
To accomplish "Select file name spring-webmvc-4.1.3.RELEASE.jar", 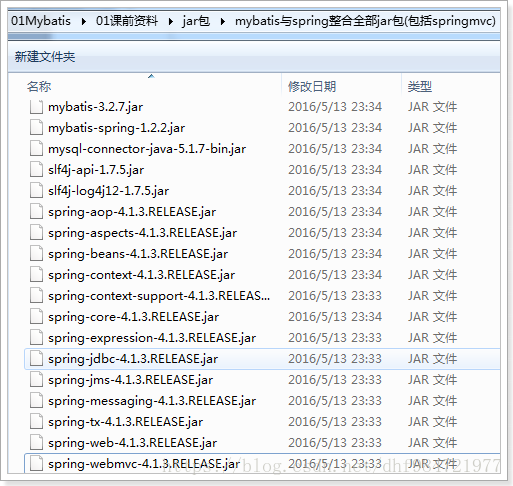I will click(144, 464).
